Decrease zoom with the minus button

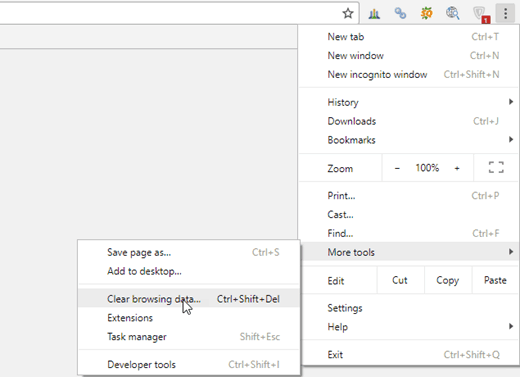click(397, 168)
